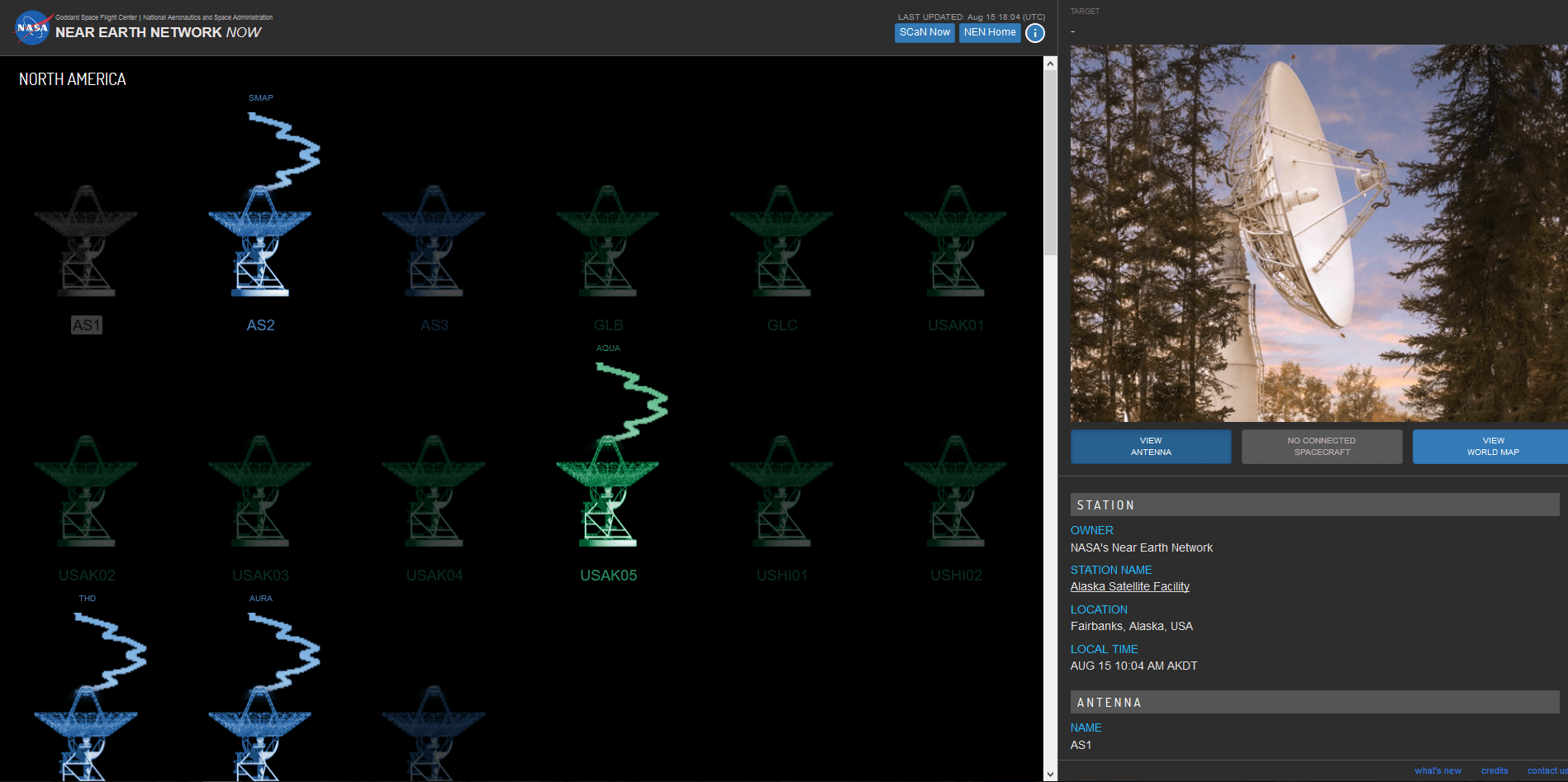Open the Alaska Satellite Facility link

point(1130,586)
